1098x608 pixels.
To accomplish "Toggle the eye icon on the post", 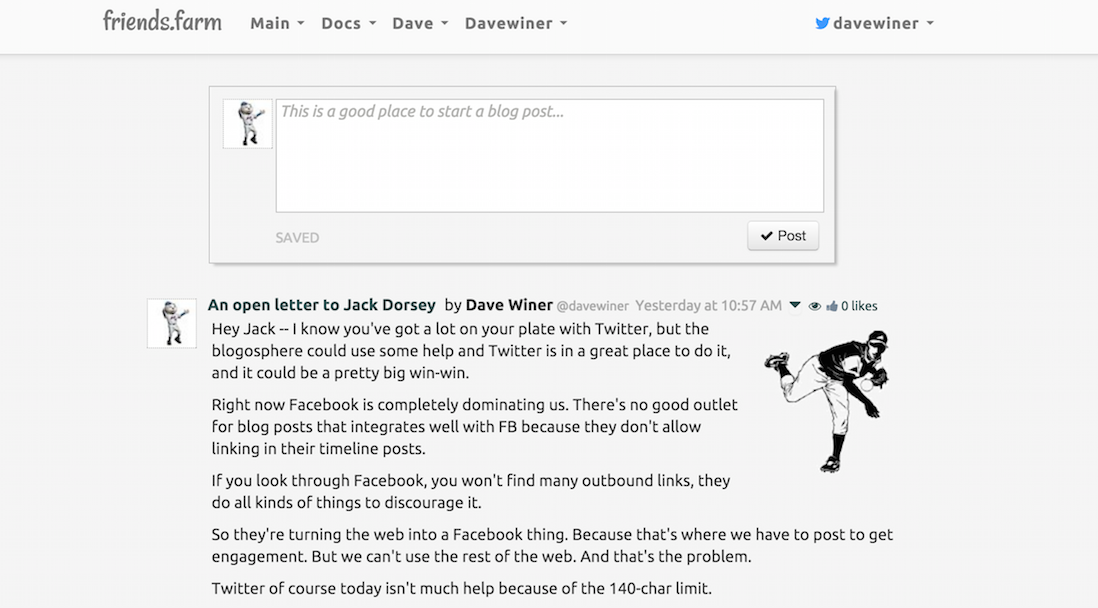I will (815, 307).
